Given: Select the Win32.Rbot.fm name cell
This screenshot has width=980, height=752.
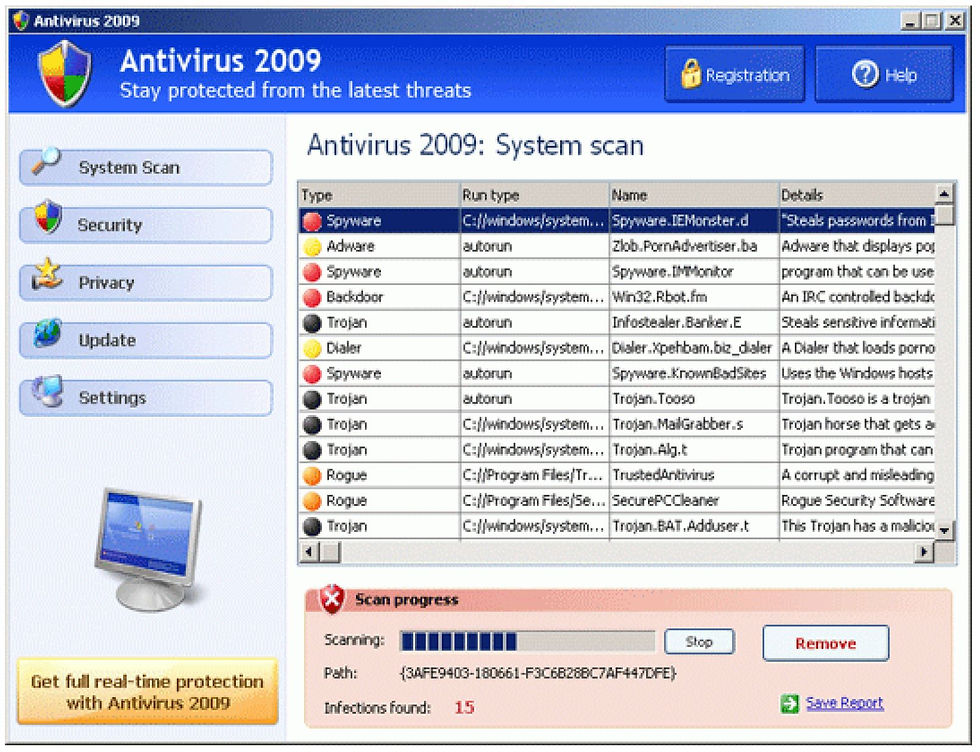Looking at the screenshot, I should coord(694,298).
